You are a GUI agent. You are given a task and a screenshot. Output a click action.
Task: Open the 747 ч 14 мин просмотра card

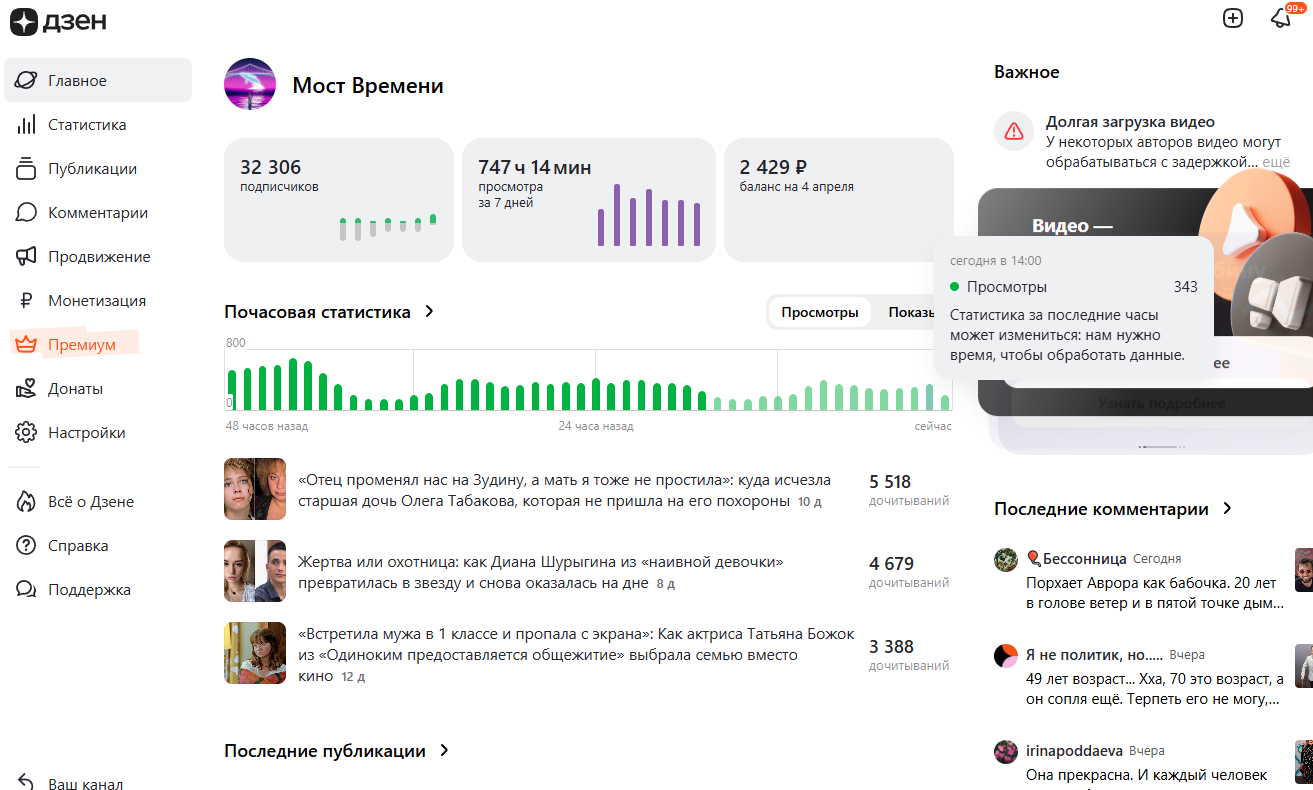click(x=589, y=200)
